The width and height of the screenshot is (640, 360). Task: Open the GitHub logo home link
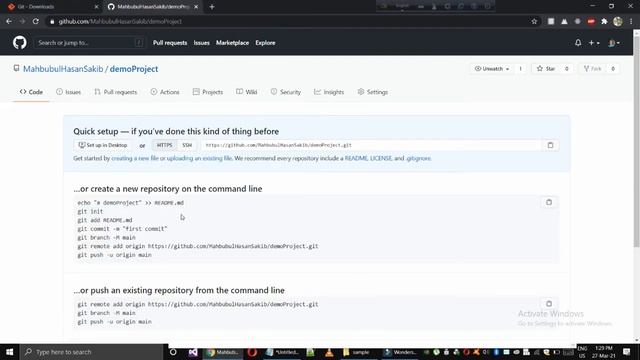(x=19, y=42)
